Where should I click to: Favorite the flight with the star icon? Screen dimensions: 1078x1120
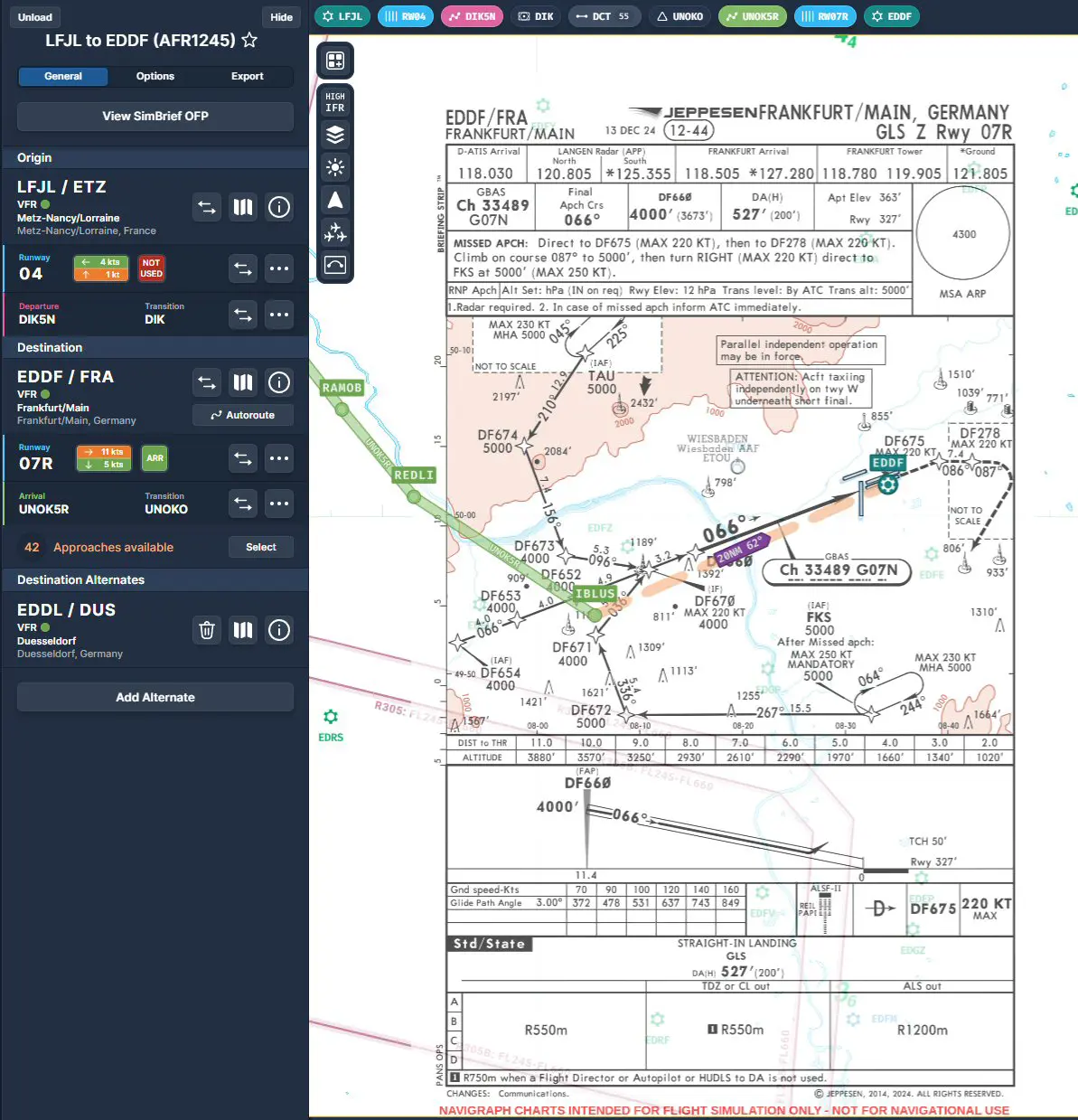coord(250,41)
